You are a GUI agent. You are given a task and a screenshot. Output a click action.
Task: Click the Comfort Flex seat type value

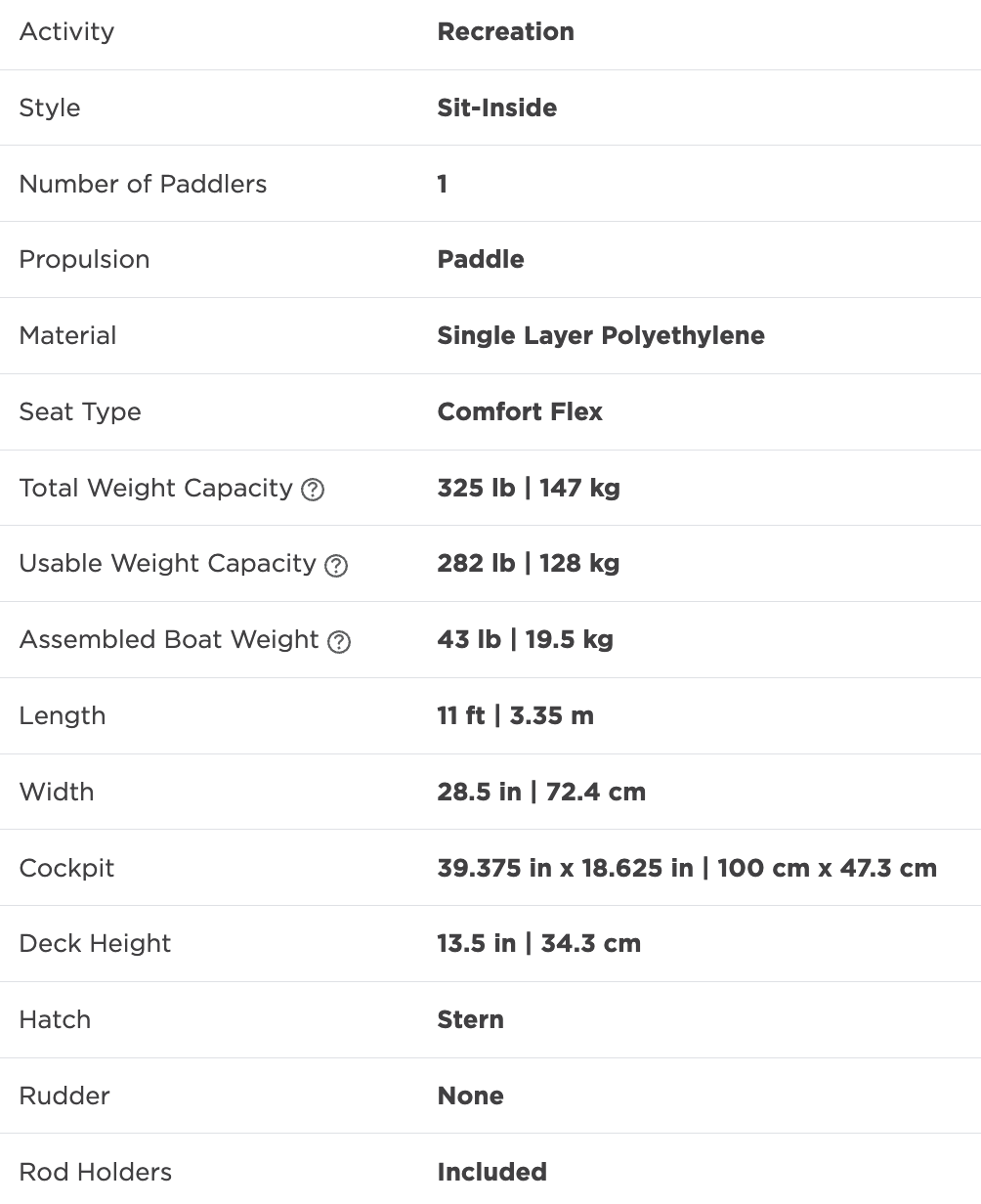tap(520, 411)
